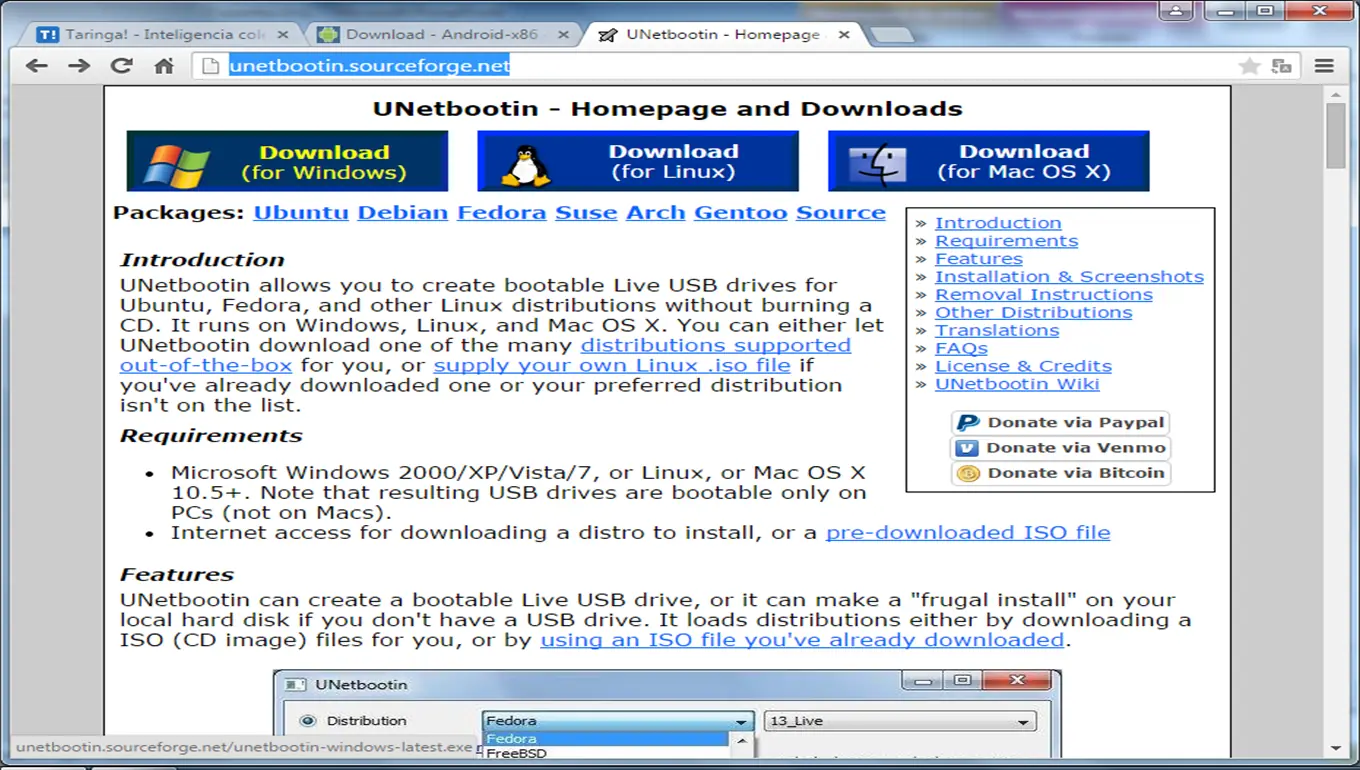The image size is (1360, 770).
Task: Choose FreeBSD in the dropdown list
Action: click(516, 753)
